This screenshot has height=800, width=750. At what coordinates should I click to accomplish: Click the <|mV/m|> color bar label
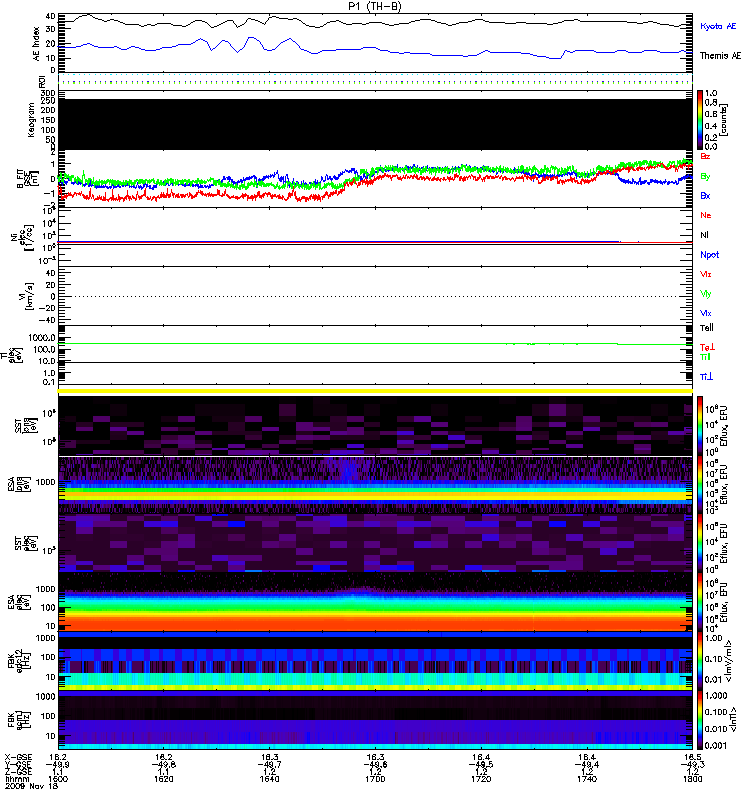(730, 661)
